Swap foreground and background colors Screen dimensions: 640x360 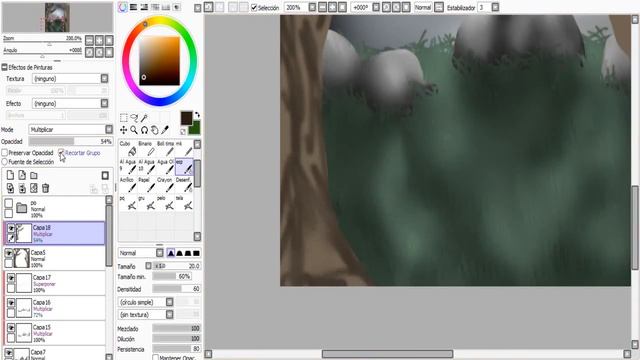click(197, 115)
